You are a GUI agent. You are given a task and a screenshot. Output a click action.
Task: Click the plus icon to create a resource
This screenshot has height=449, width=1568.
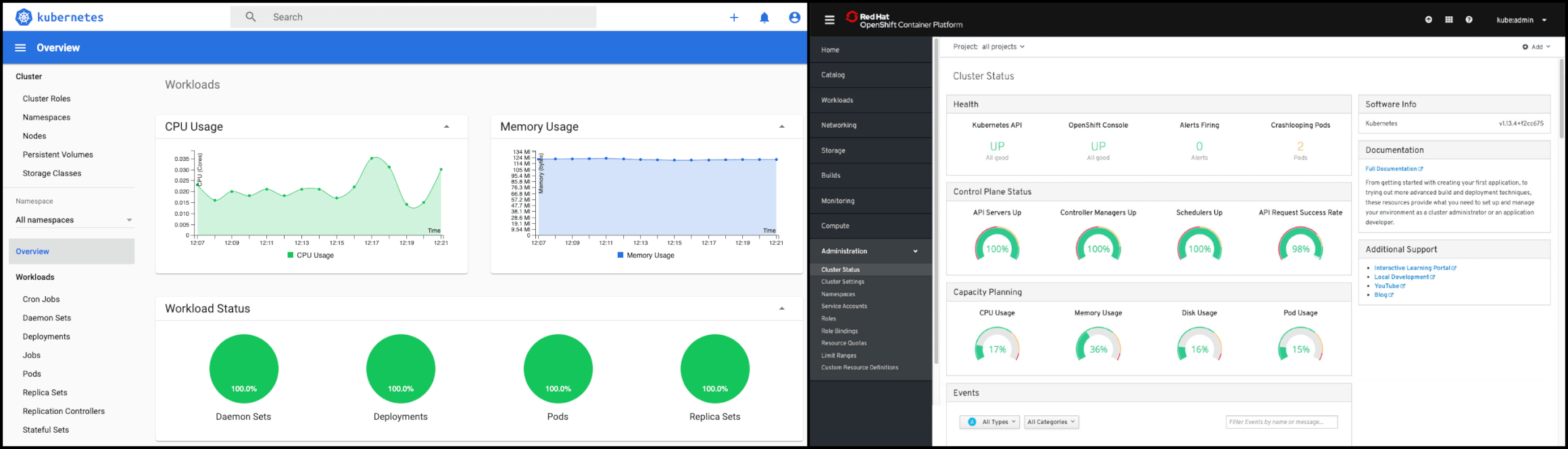(734, 18)
